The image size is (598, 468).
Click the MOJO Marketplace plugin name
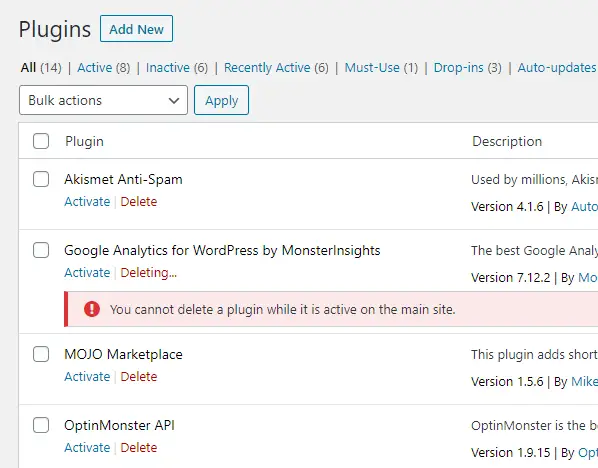tap(123, 354)
